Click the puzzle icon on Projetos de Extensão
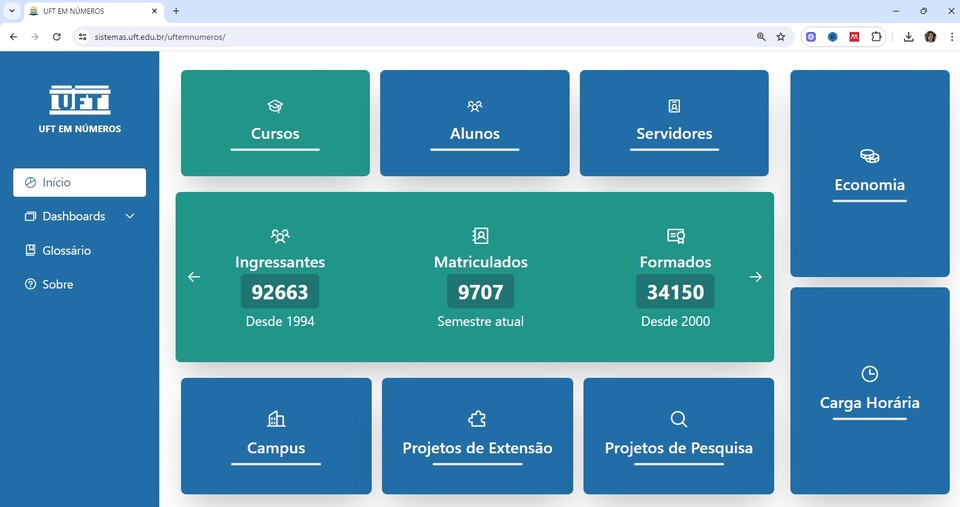The height and width of the screenshot is (507, 960). (477, 419)
